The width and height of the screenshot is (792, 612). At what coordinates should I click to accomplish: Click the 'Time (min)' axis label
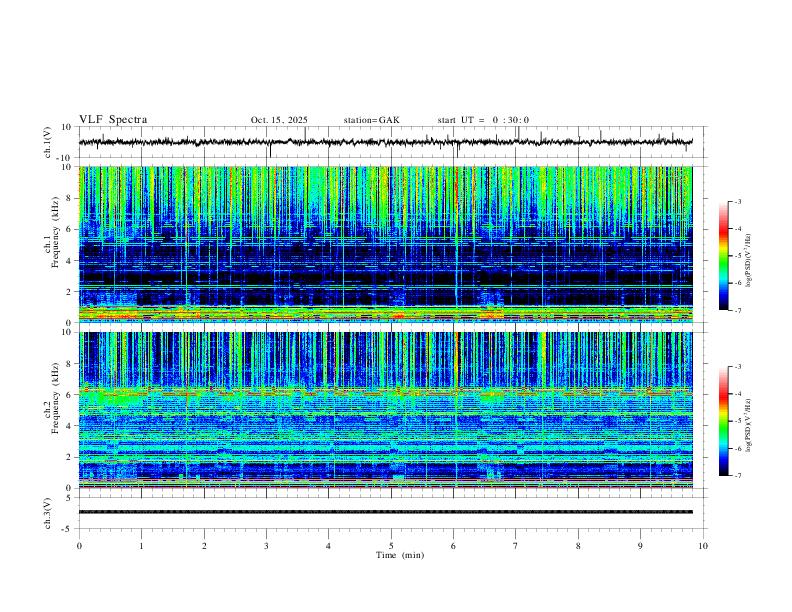[400, 555]
